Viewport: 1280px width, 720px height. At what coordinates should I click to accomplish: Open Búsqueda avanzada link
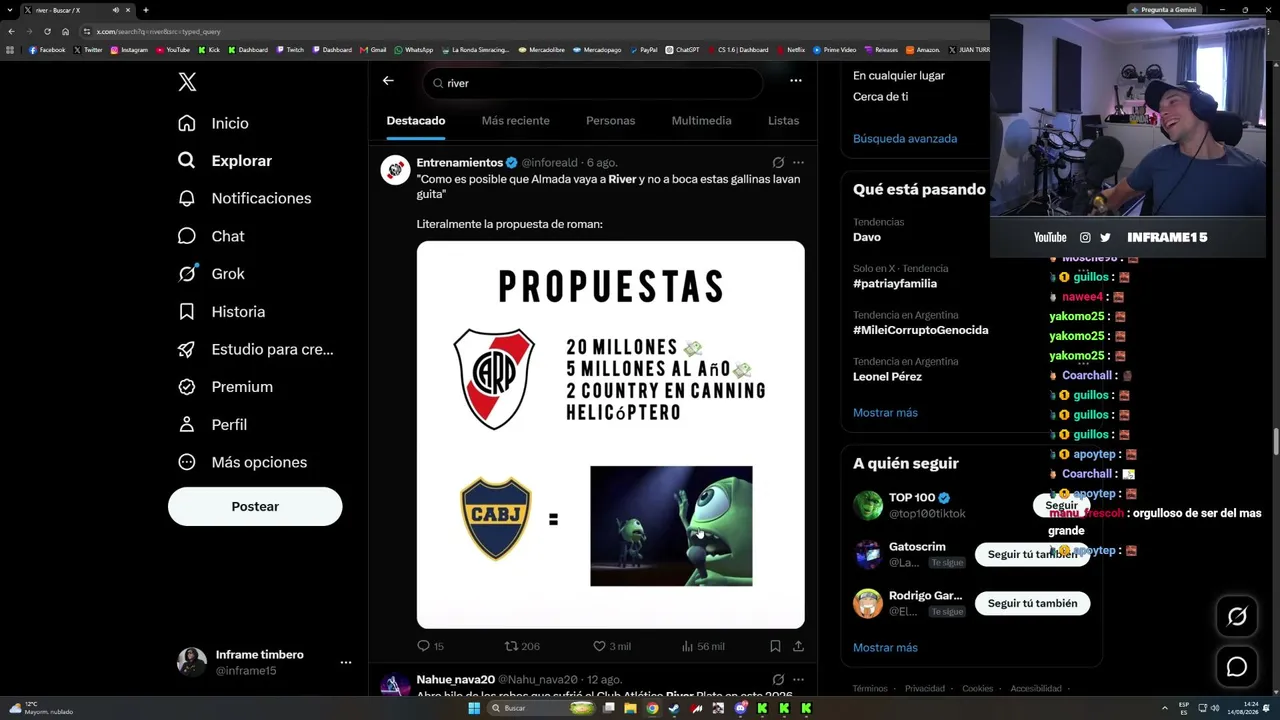pyautogui.click(x=905, y=139)
